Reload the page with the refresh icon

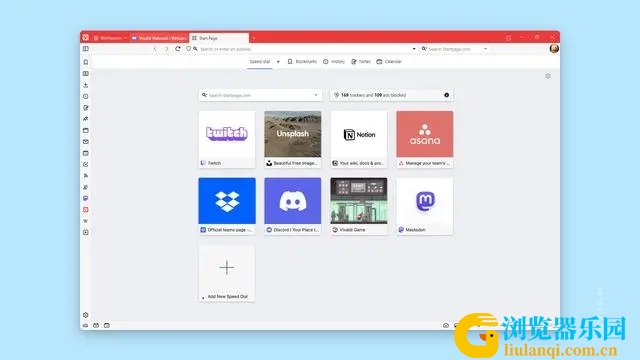[178, 49]
